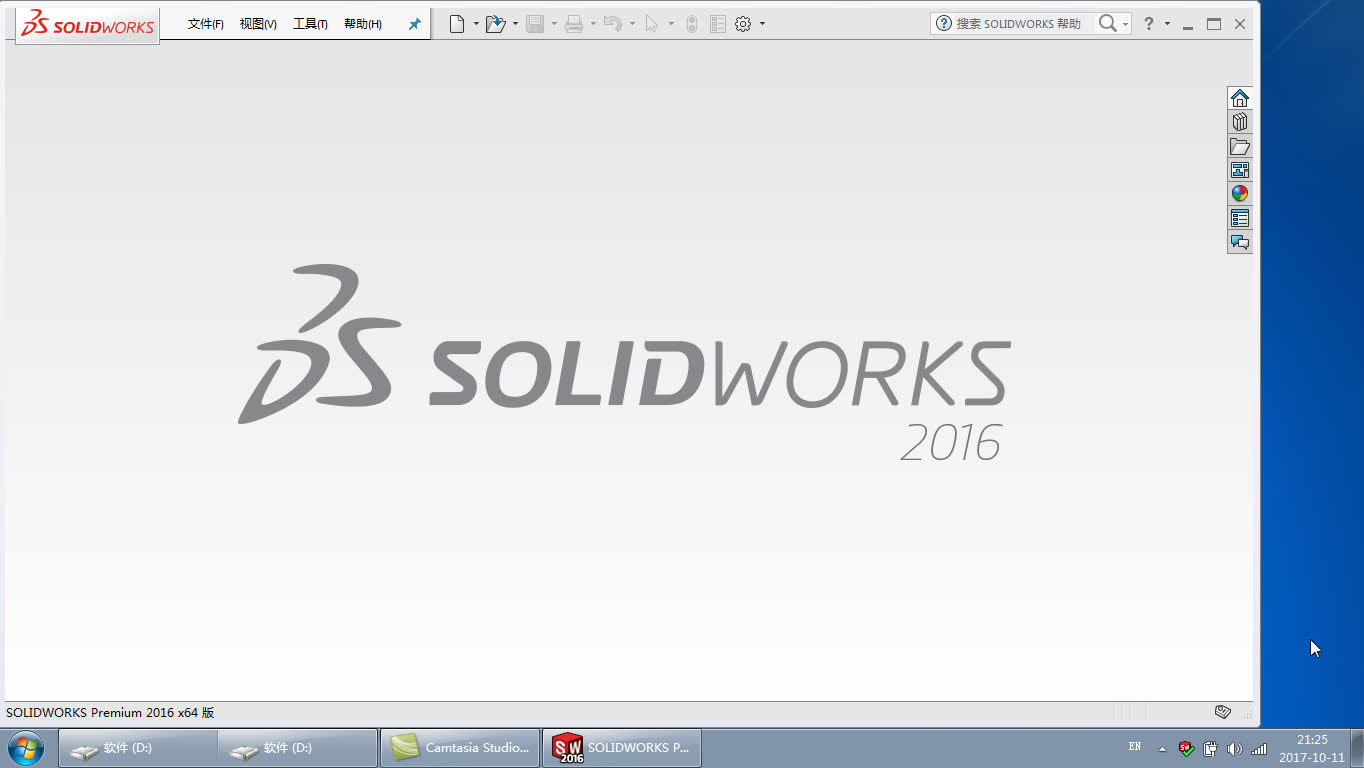The image size is (1364, 768).
Task: Click the Undo arrow icon
Action: [x=613, y=24]
